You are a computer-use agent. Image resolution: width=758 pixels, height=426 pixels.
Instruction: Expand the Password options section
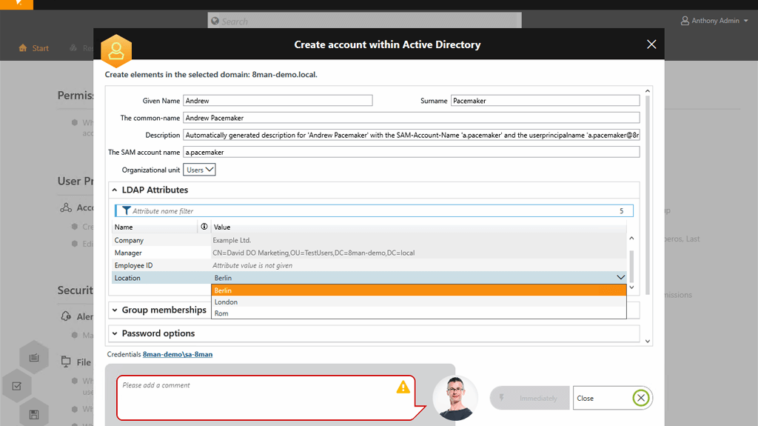coord(114,333)
